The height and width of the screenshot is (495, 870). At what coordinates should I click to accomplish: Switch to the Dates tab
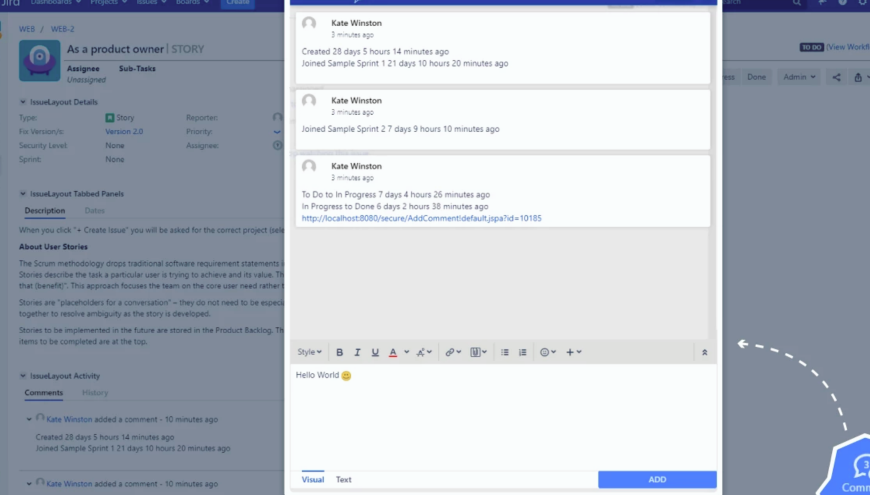[94, 211]
